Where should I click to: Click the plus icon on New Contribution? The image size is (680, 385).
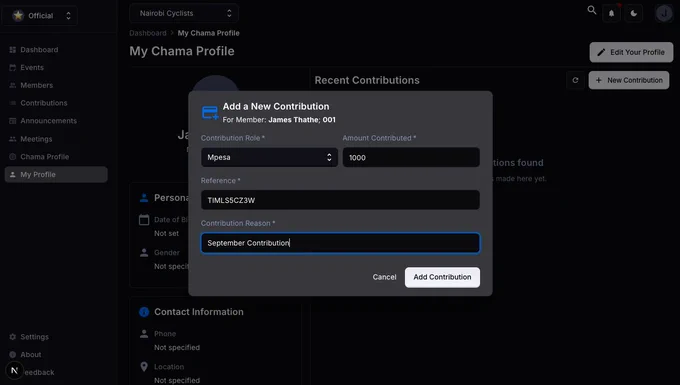click(598, 80)
